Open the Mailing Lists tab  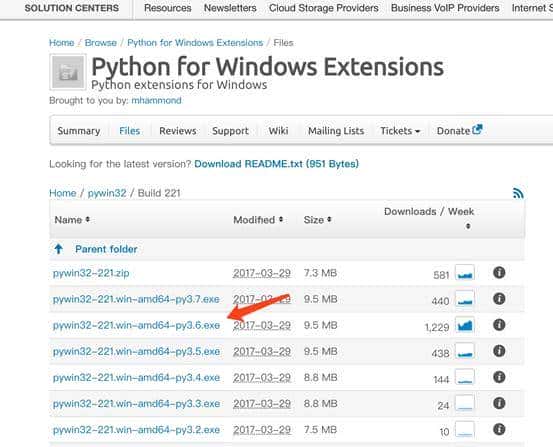click(336, 131)
